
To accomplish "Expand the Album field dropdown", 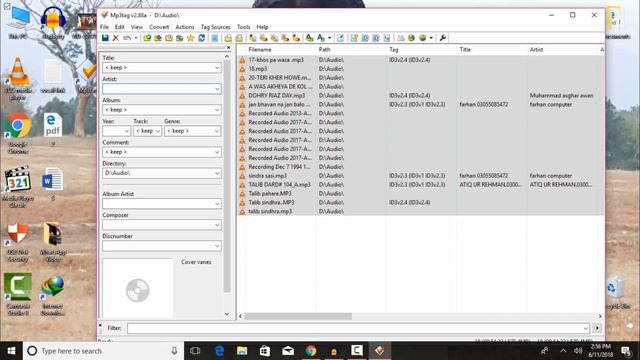I will tap(217, 110).
